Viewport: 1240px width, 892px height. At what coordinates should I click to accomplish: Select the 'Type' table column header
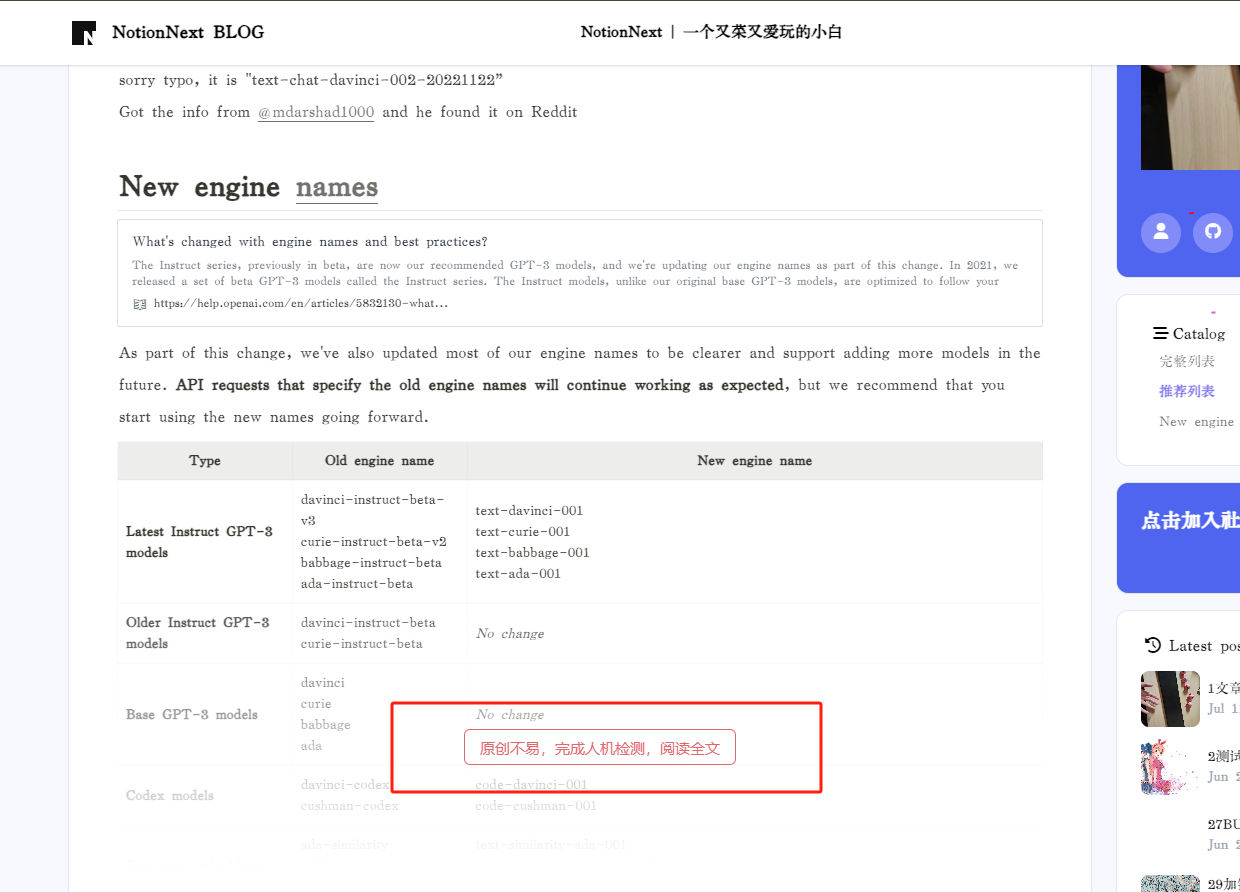(205, 461)
